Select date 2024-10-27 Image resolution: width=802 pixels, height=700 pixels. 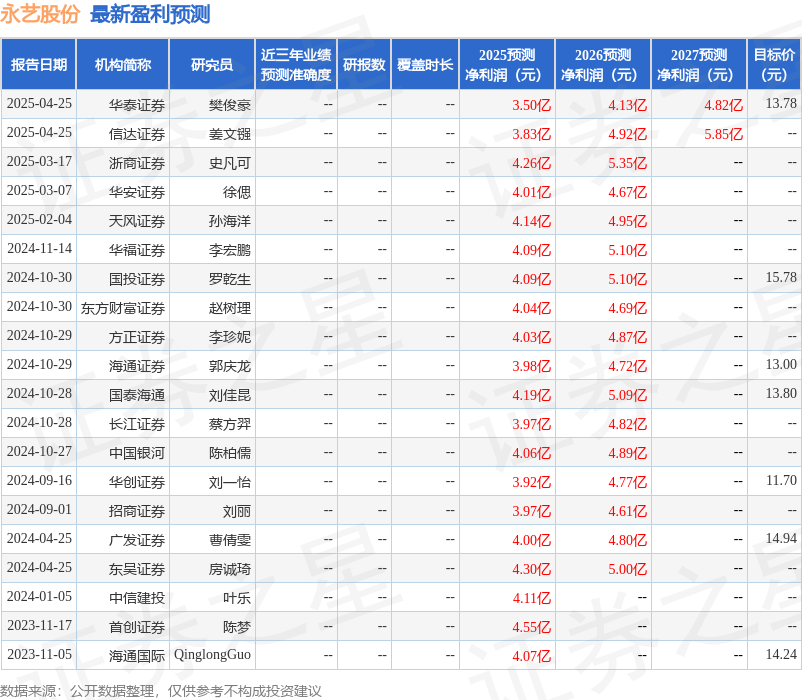tap(39, 451)
